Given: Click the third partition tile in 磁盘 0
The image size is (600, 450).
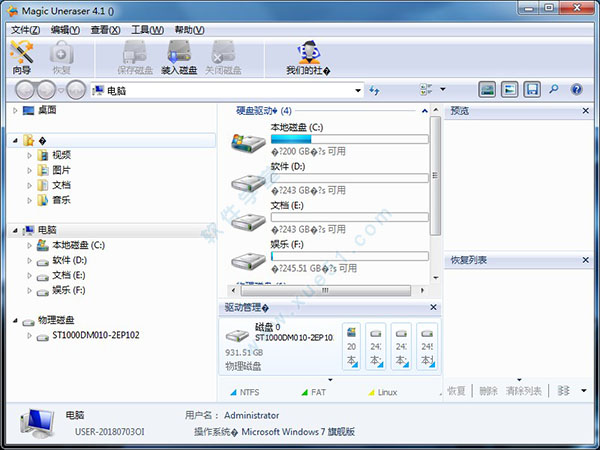Looking at the screenshot, I should point(401,347).
